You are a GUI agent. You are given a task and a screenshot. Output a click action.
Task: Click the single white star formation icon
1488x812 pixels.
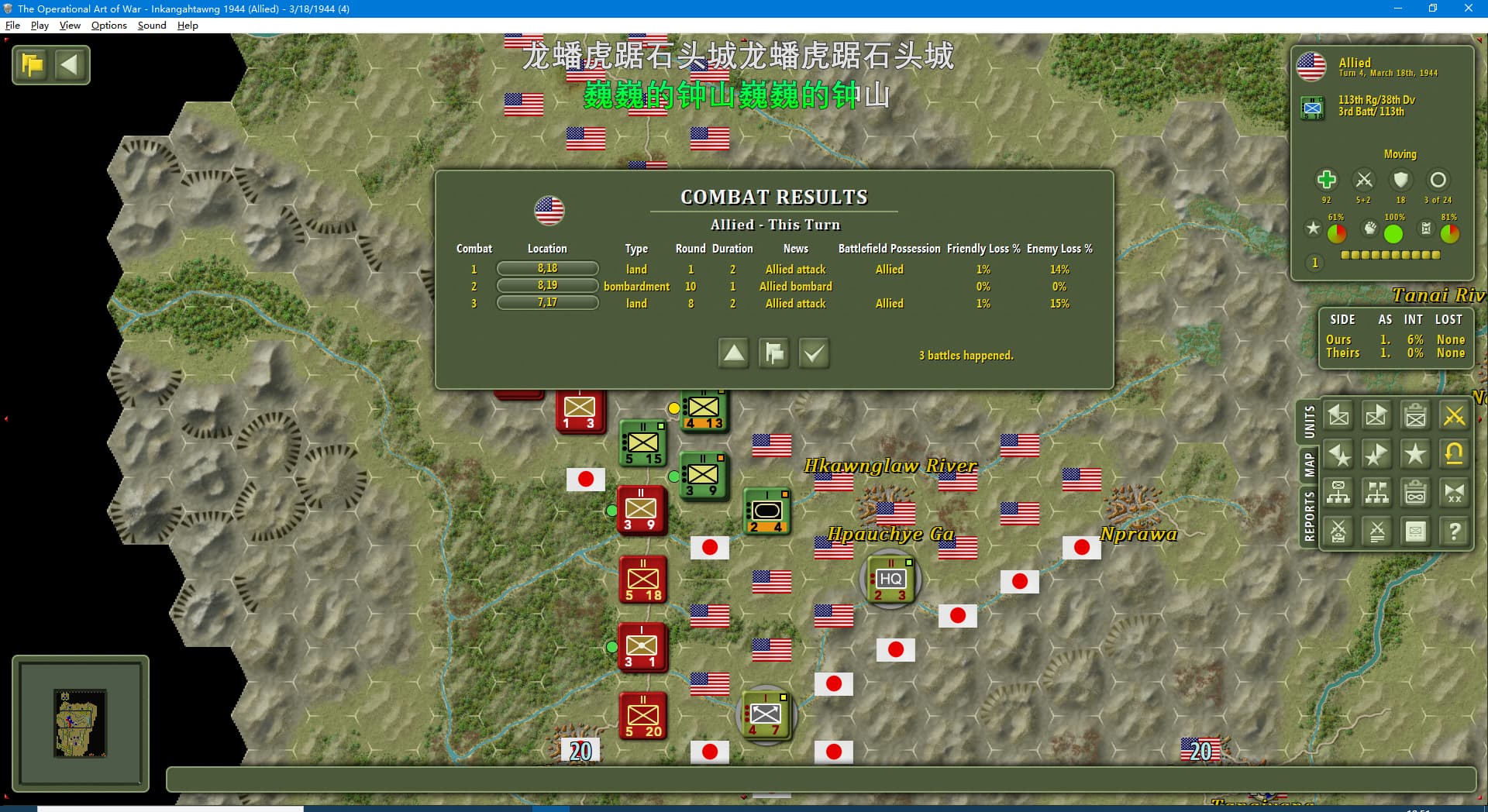pyautogui.click(x=1416, y=454)
